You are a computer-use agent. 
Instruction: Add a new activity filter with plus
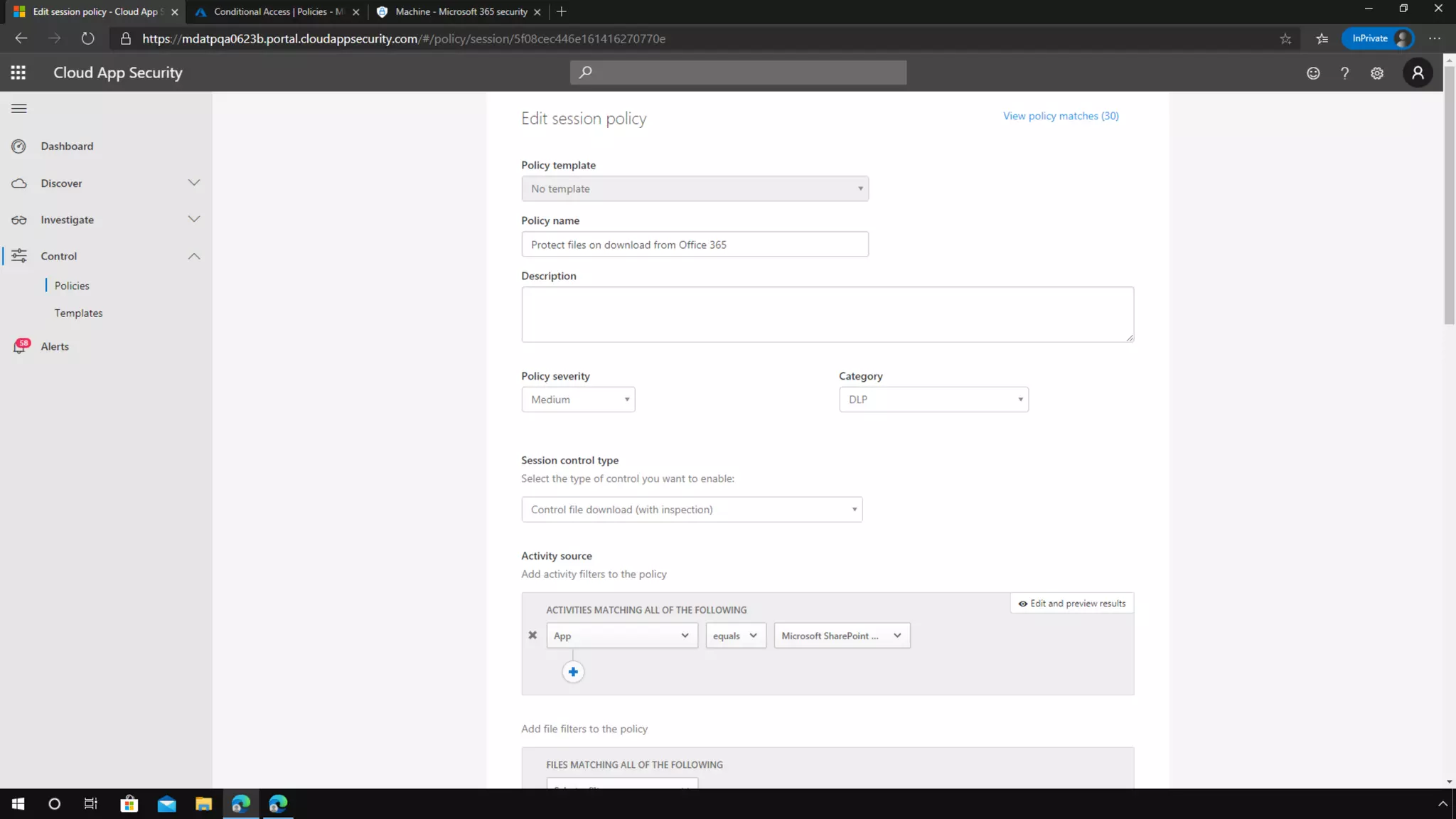573,672
